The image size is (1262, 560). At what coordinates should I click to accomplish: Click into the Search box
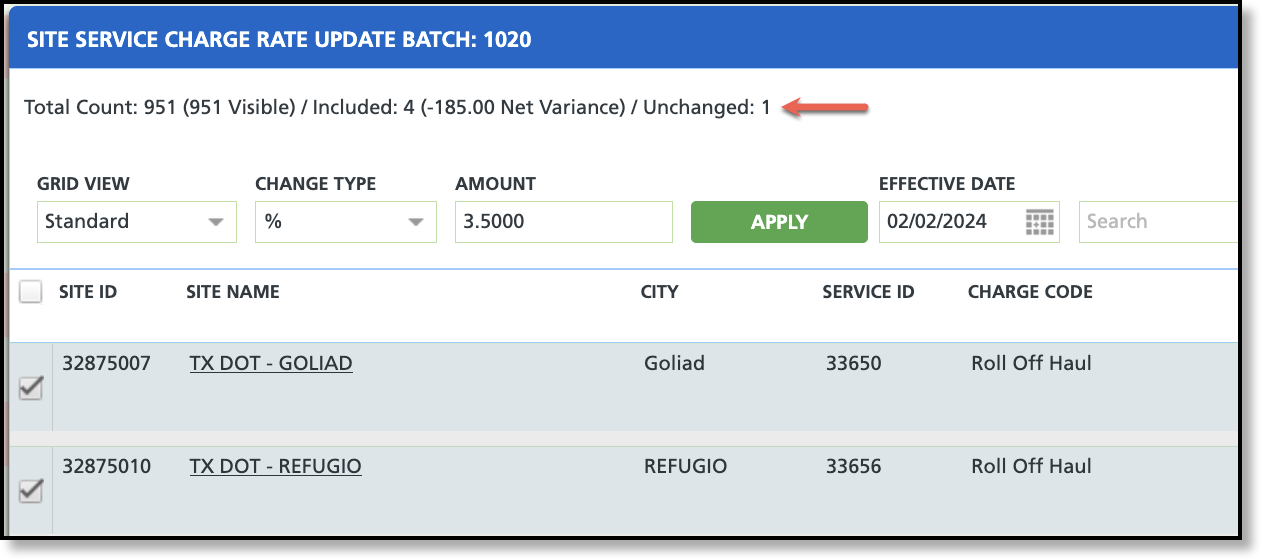1158,222
